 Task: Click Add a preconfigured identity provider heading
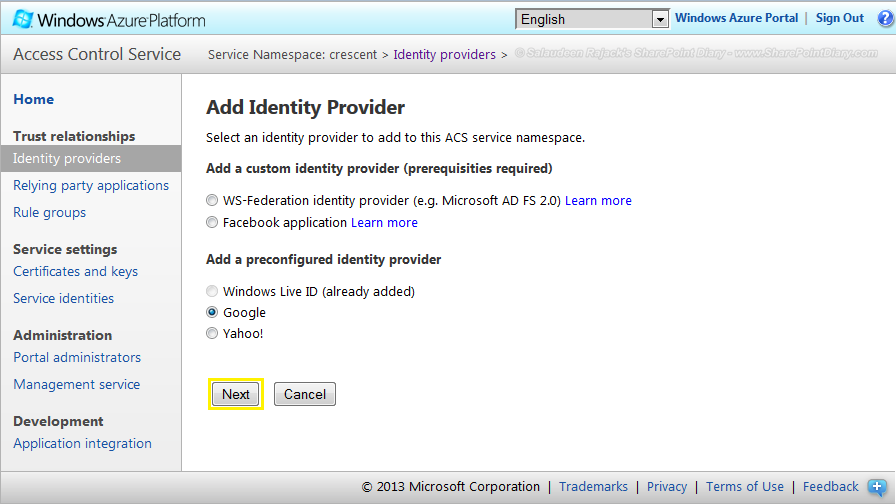(x=323, y=259)
